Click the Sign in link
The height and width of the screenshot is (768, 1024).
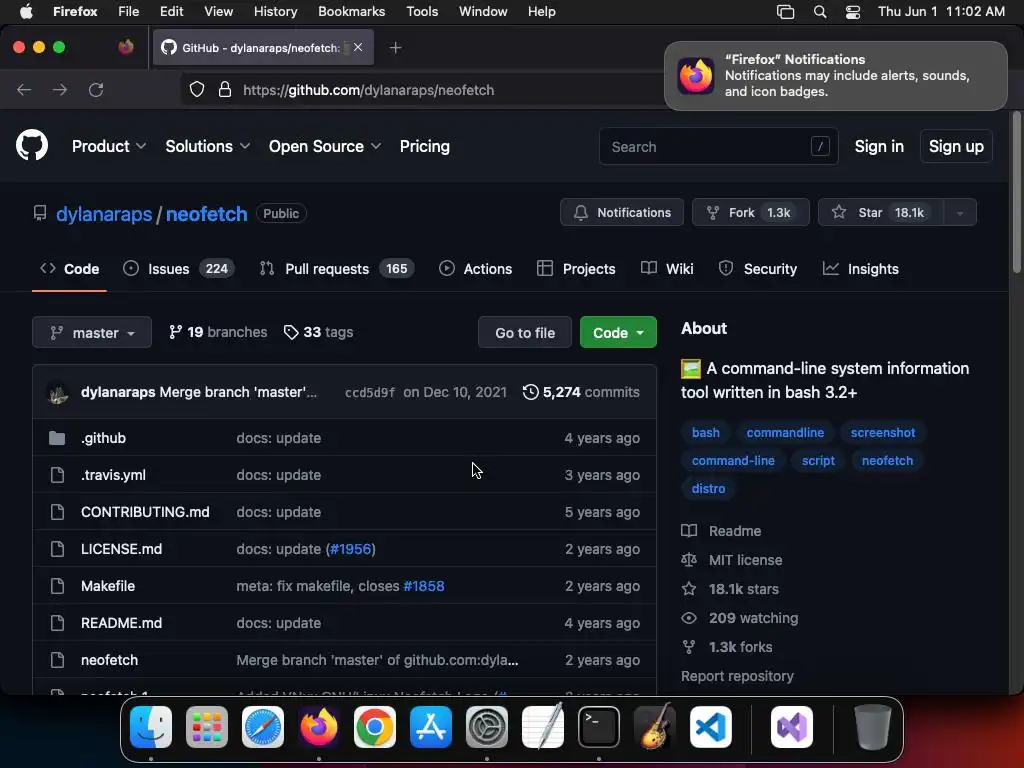[x=879, y=146]
